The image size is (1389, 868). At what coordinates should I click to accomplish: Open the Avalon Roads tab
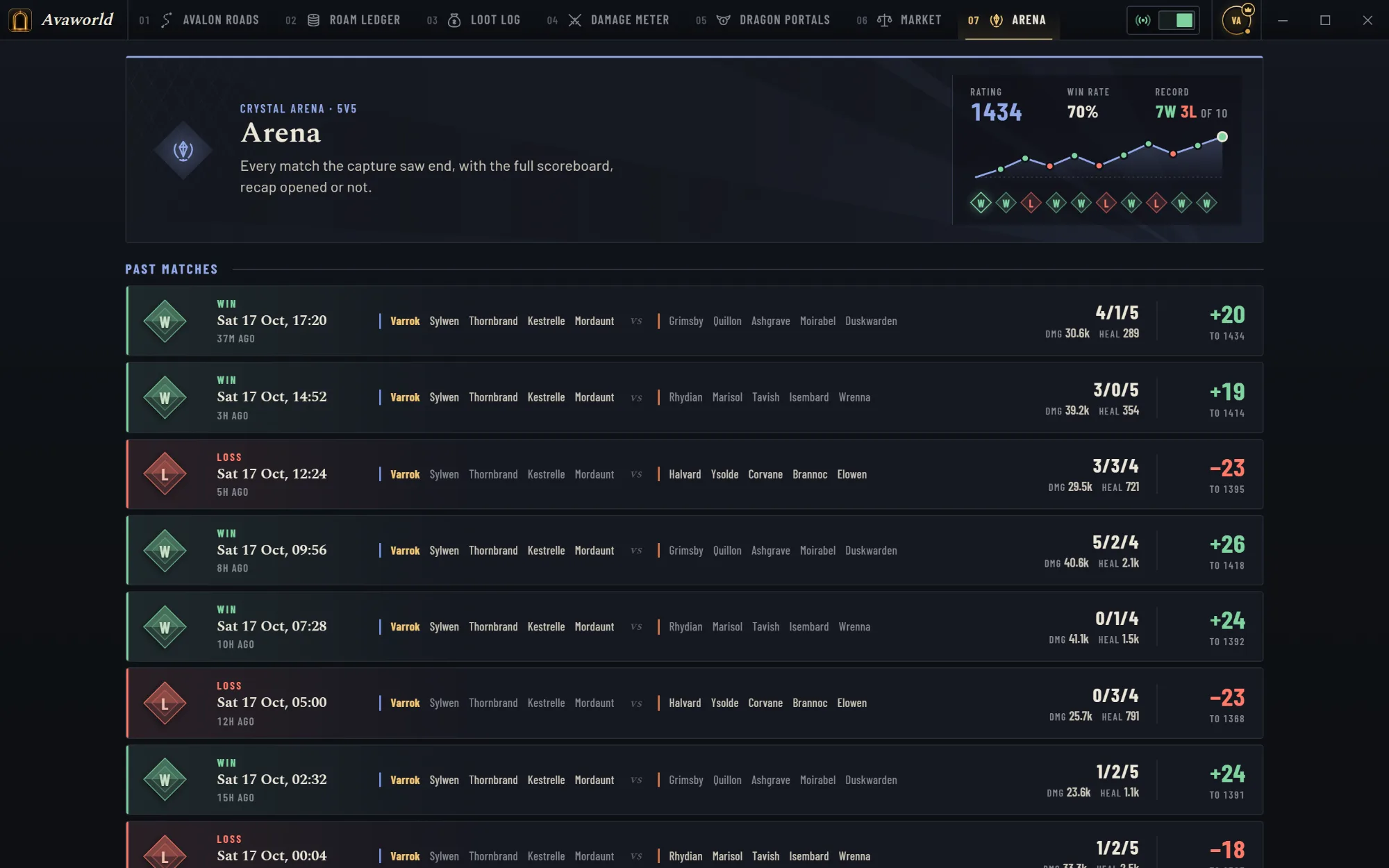coord(199,20)
